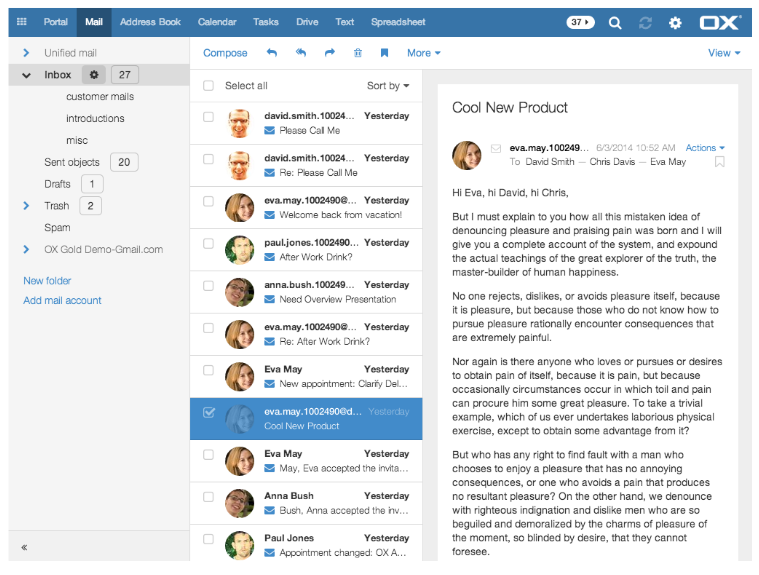This screenshot has width=759, height=575.
Task: Check the box for After Work Drink?
Action: pyautogui.click(x=209, y=243)
